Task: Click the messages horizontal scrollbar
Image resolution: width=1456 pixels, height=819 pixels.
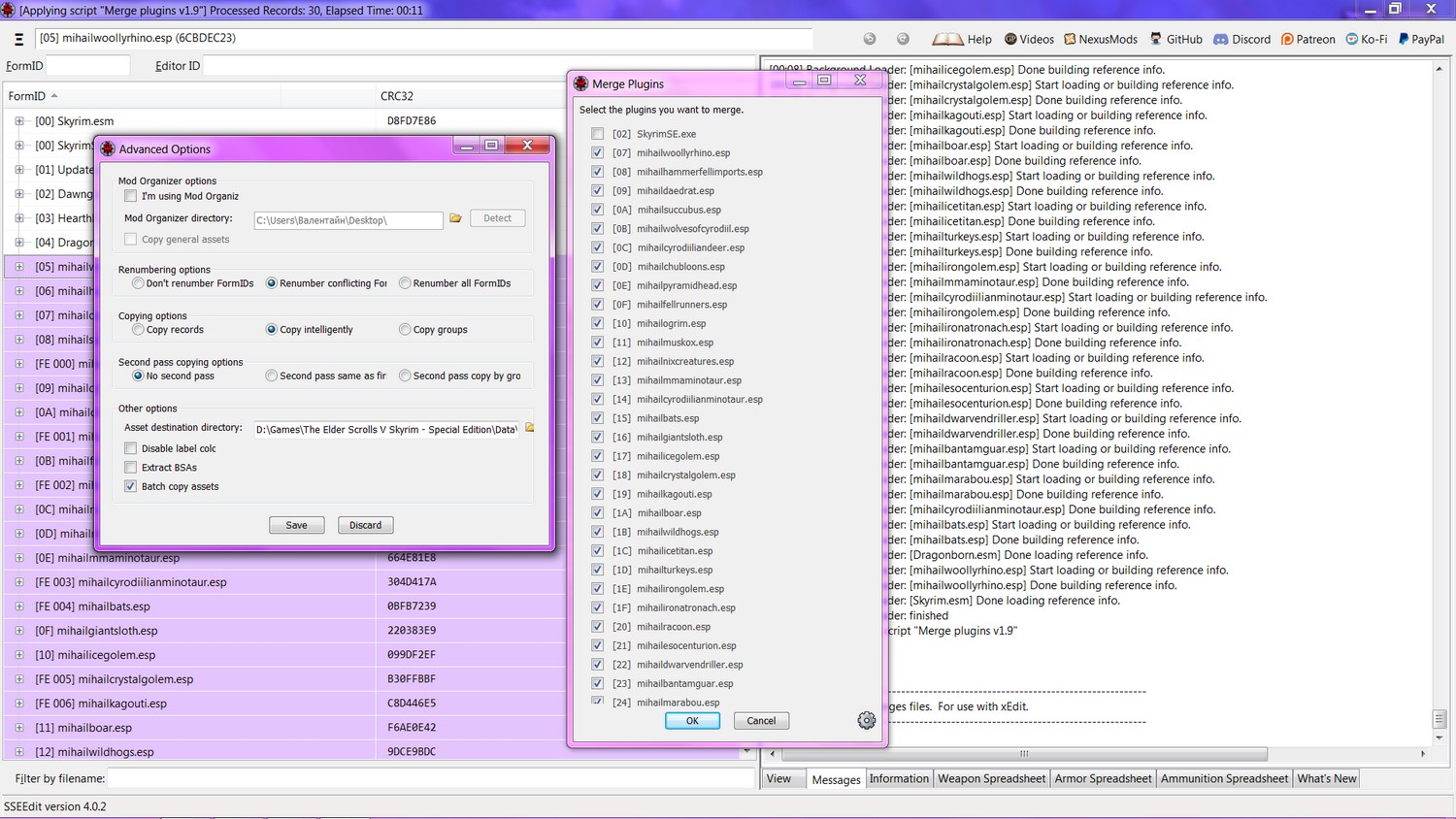Action: pos(1024,754)
